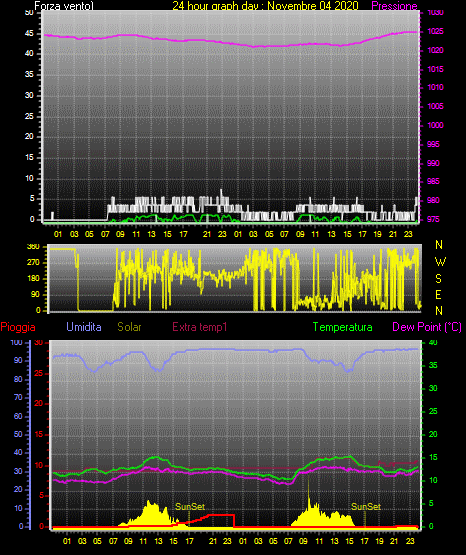Select the green 35 value on temperature axis
This screenshot has height=555, width=466.
click(x=433, y=365)
